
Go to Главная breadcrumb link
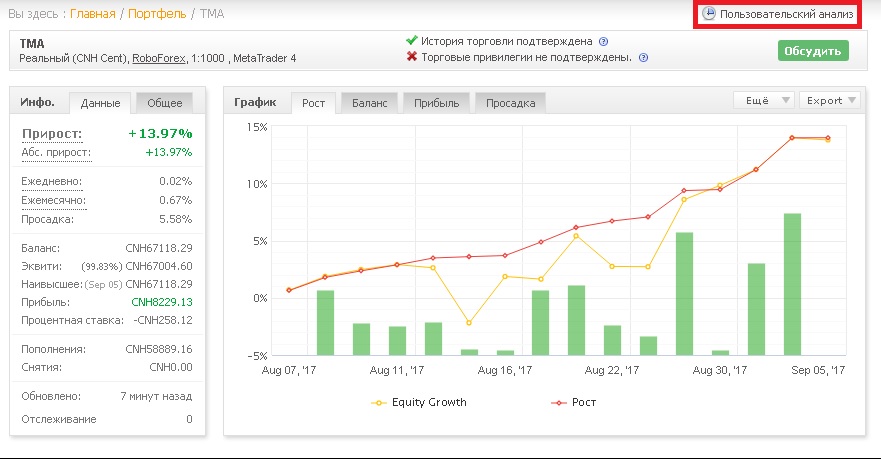click(x=93, y=14)
